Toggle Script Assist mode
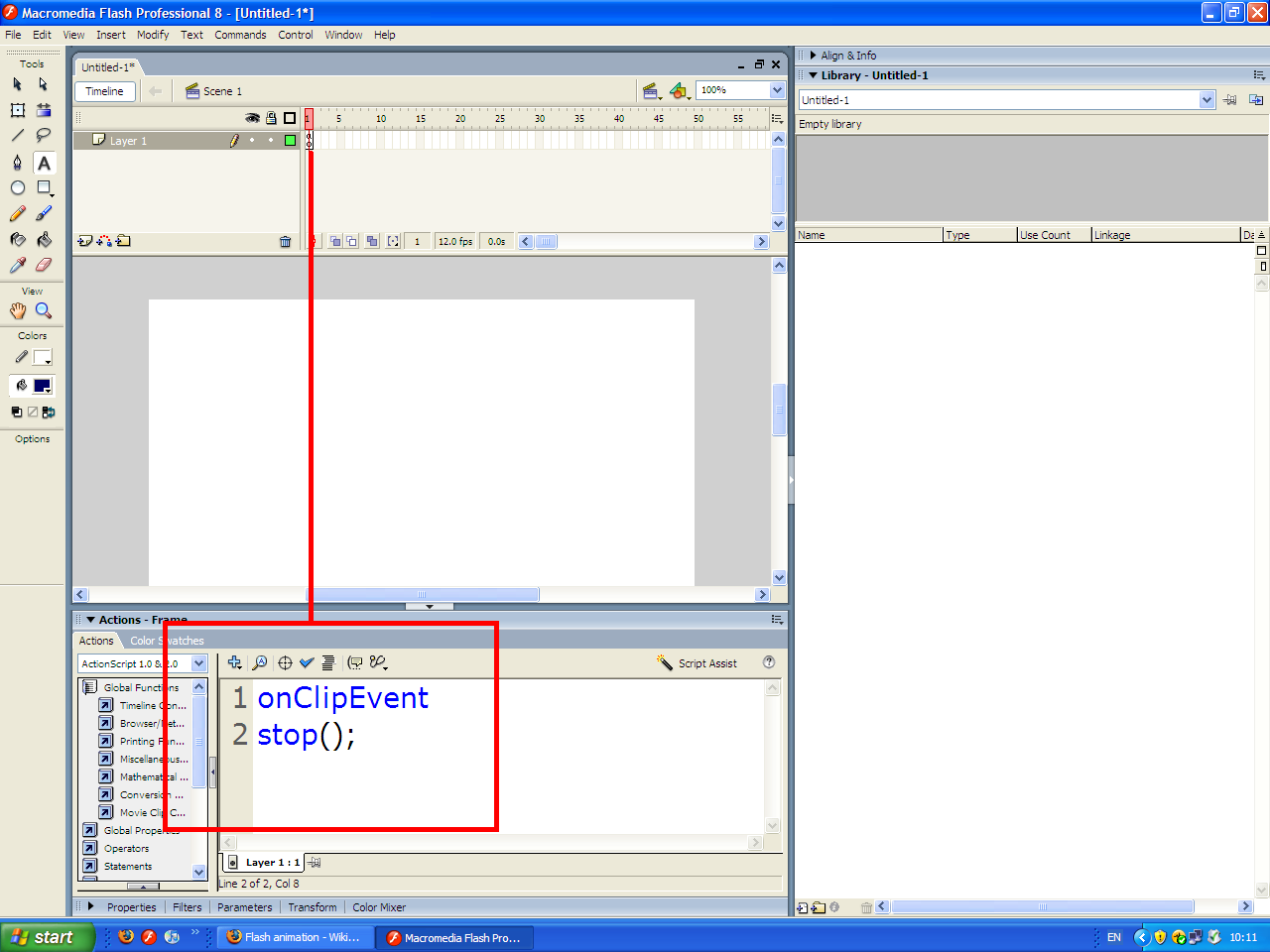Viewport: 1270px width, 952px height. coord(697,663)
